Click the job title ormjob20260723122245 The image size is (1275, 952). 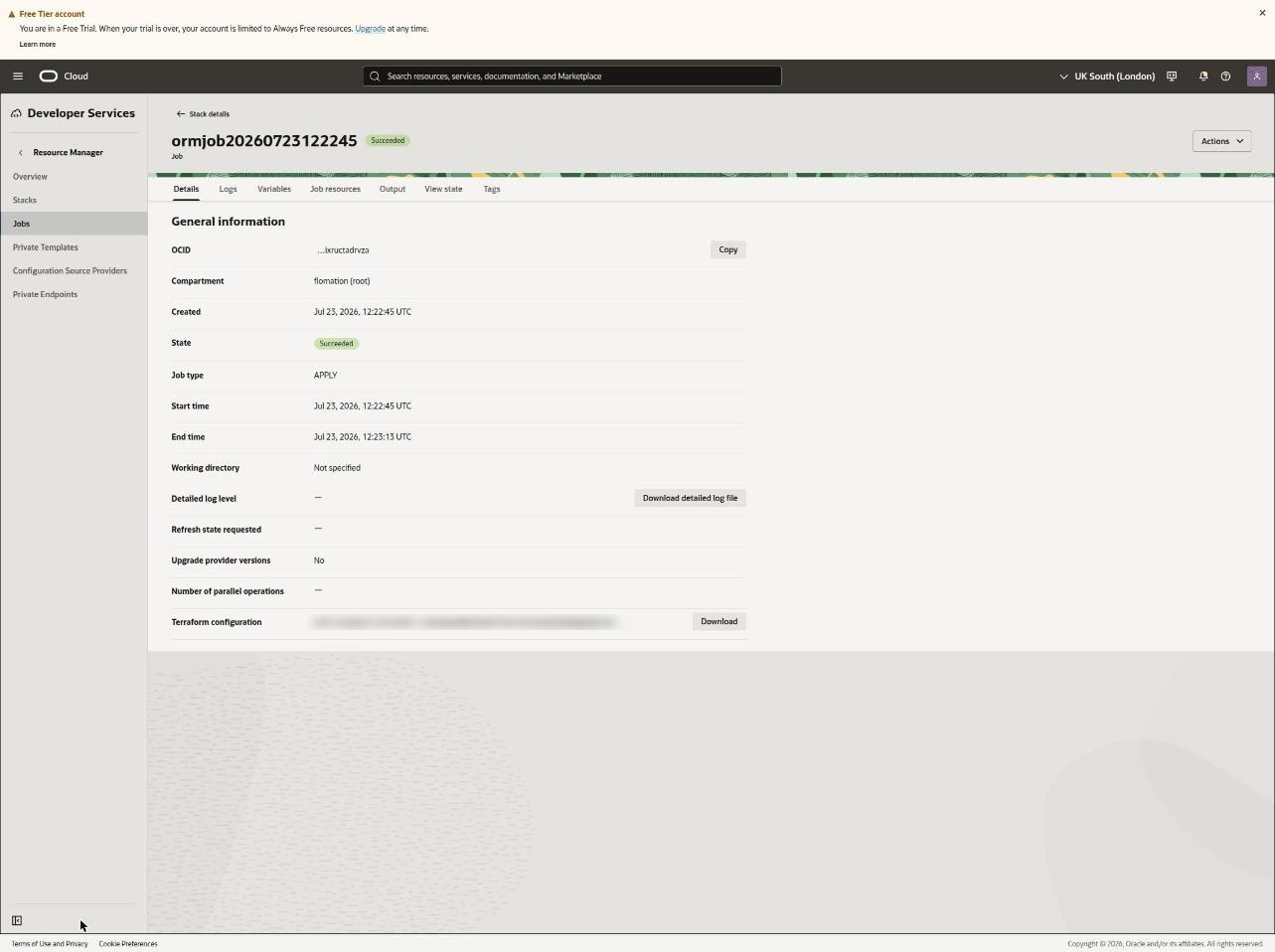[264, 141]
